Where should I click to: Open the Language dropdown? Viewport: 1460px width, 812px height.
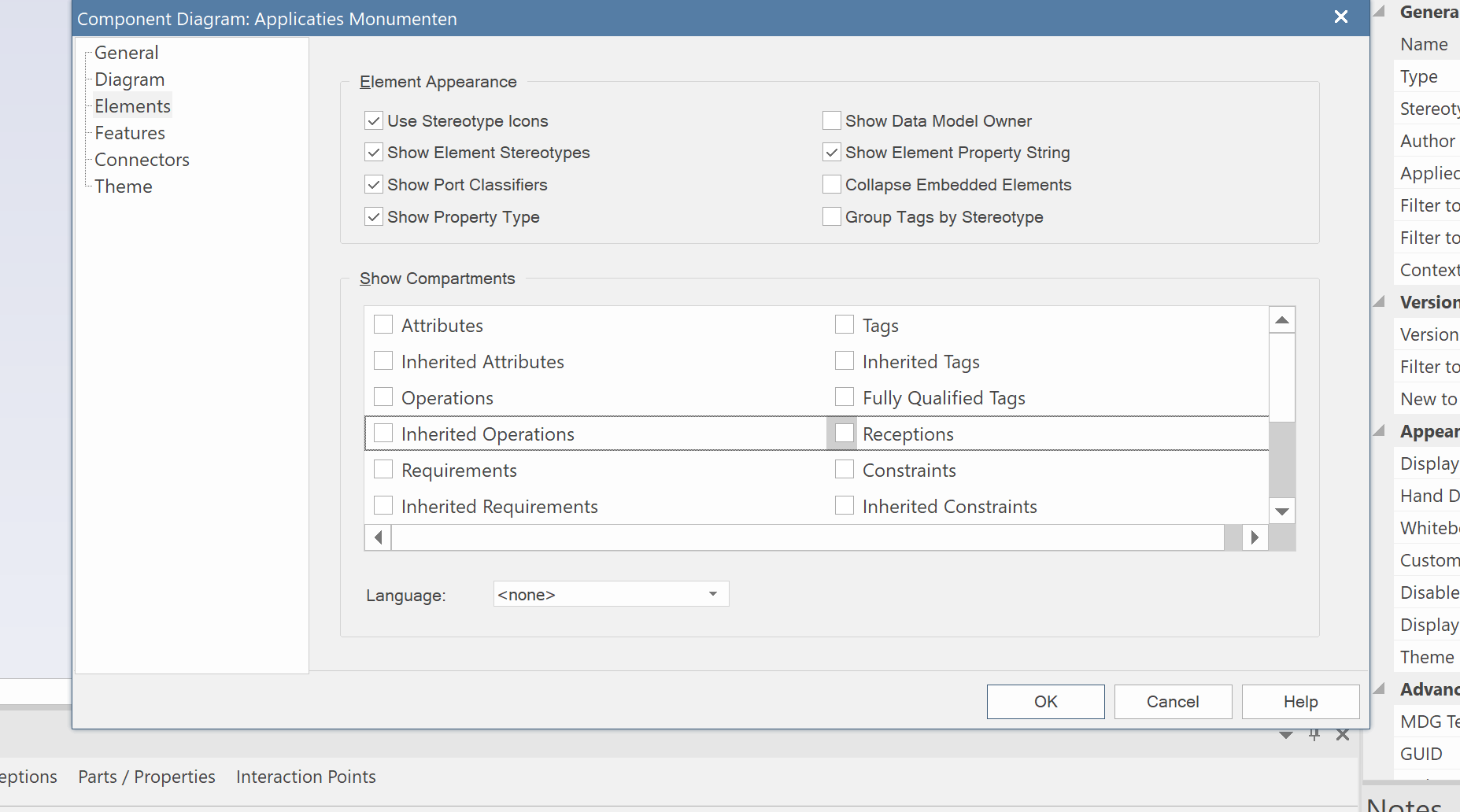[712, 594]
